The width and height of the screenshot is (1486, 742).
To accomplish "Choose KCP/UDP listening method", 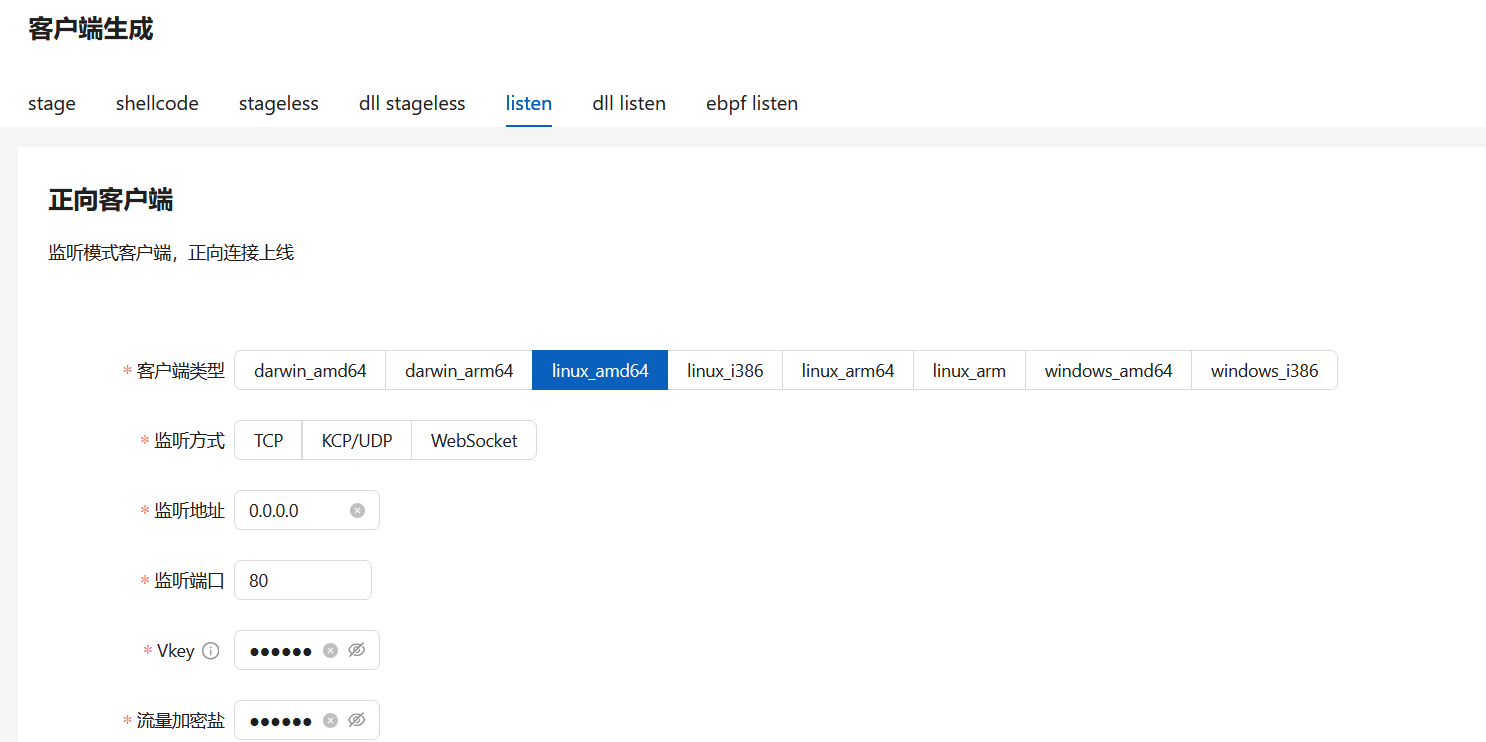I will (357, 440).
